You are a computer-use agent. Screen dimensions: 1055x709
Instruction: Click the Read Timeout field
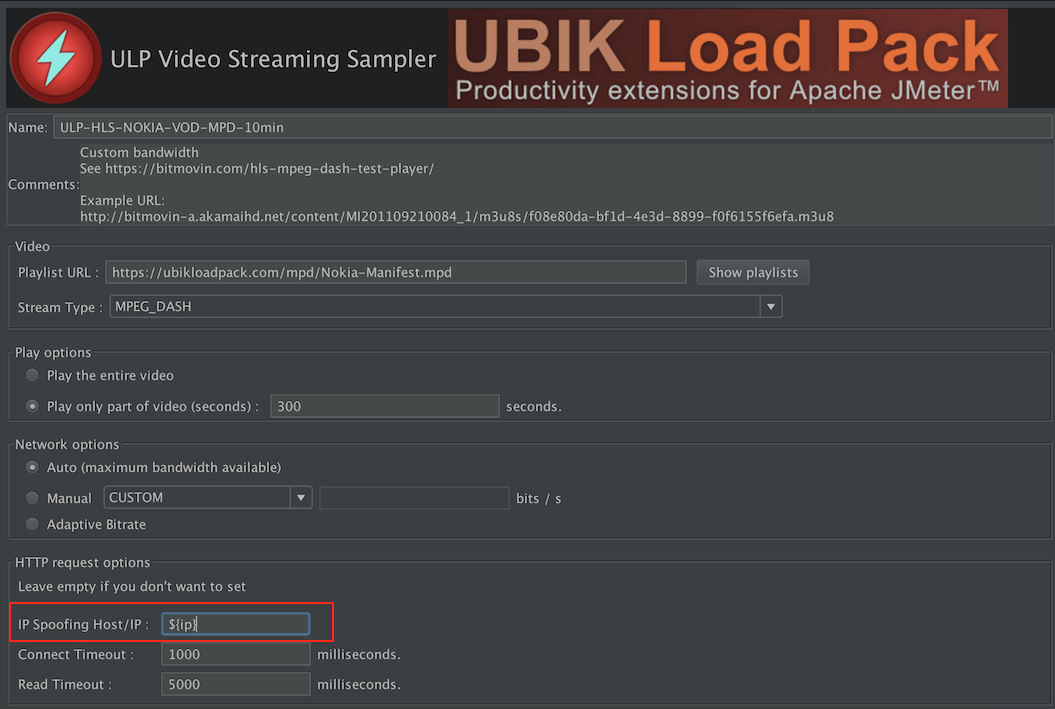(x=236, y=685)
